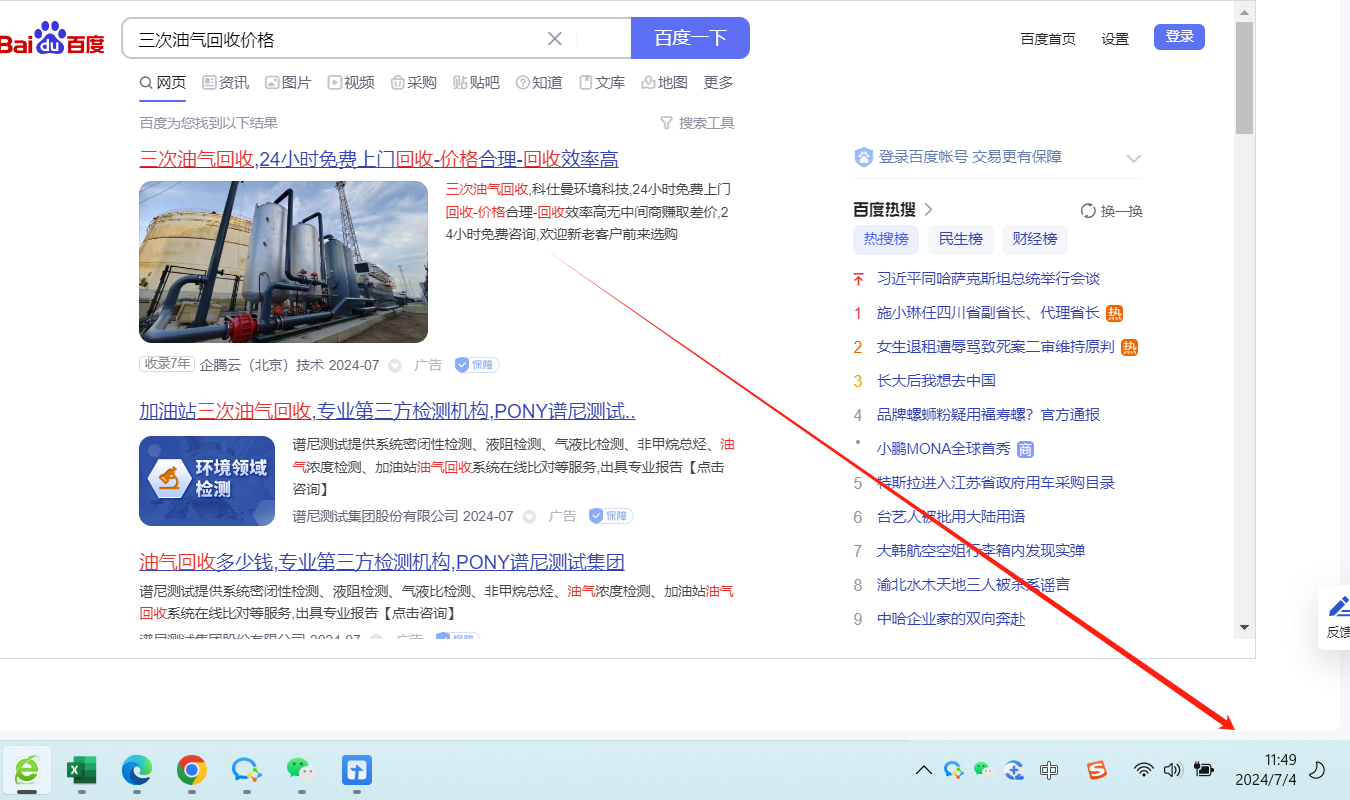Open the 搜索工具 filter options
Viewport: 1350px width, 800px height.
pos(697,123)
